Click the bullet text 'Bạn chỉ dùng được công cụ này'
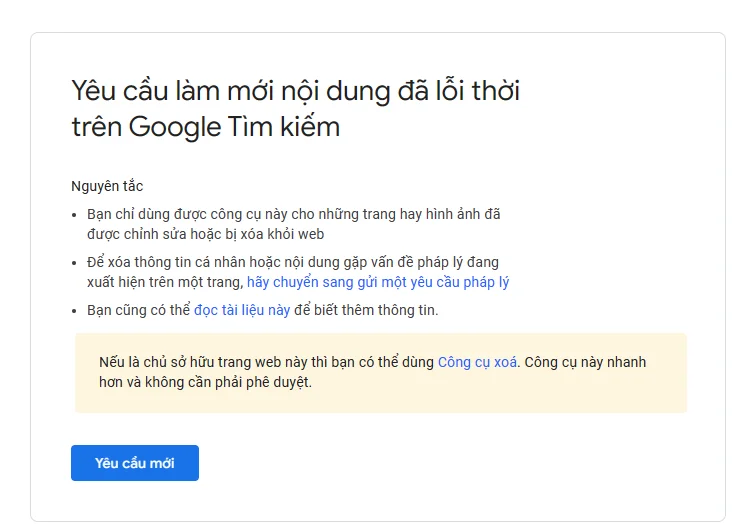This screenshot has height=526, width=735. (x=187, y=214)
